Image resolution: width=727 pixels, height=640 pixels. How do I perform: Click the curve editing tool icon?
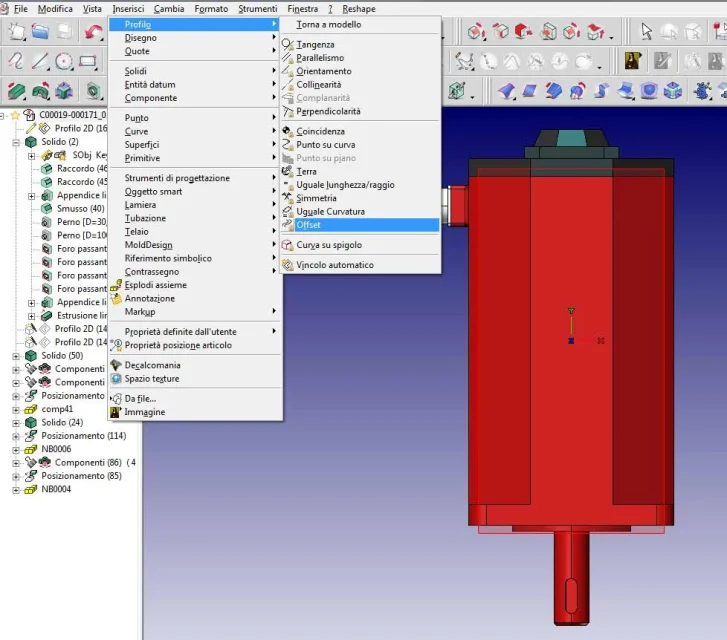[x=464, y=61]
